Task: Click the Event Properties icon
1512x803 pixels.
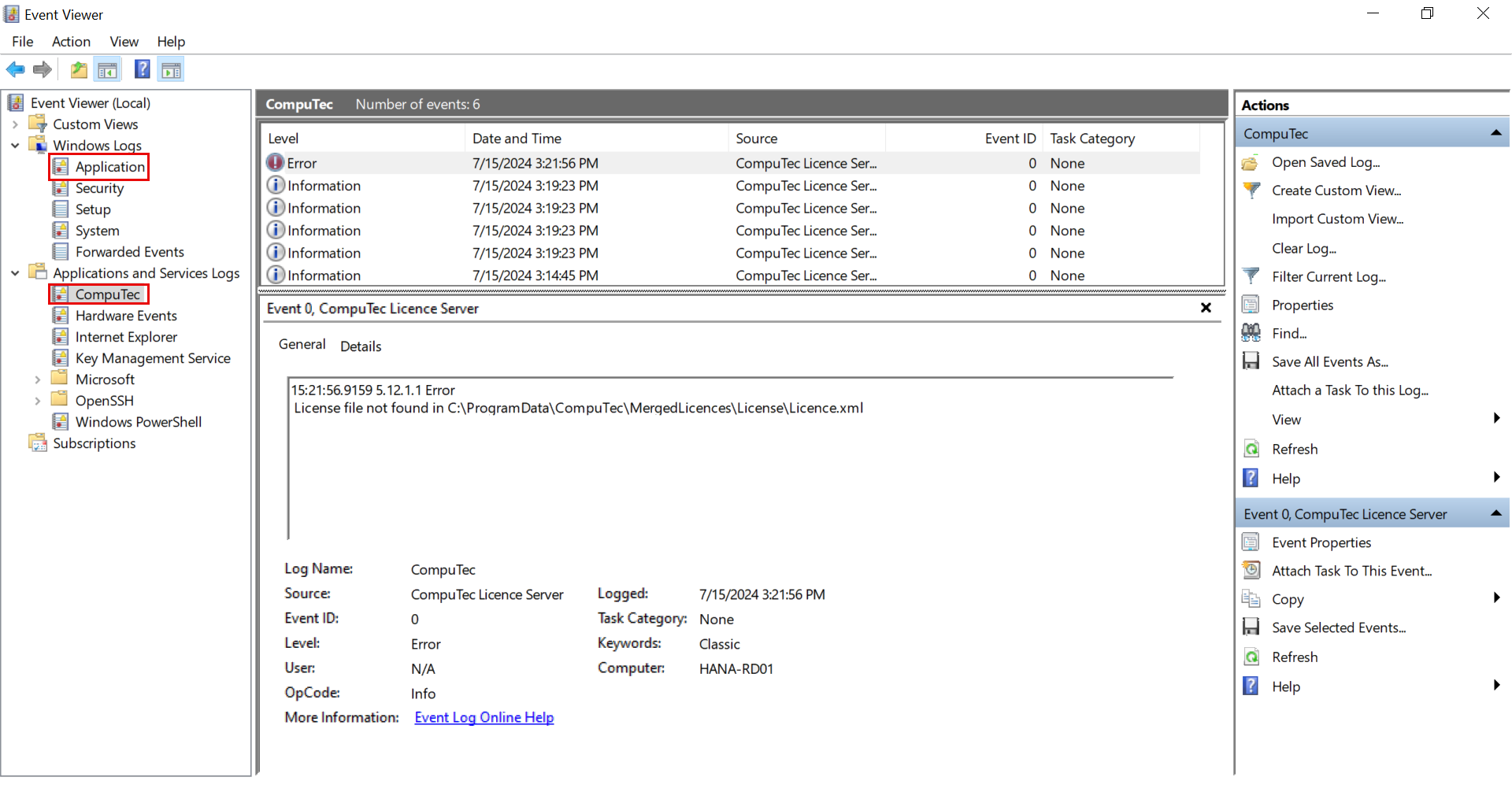Action: point(1252,542)
